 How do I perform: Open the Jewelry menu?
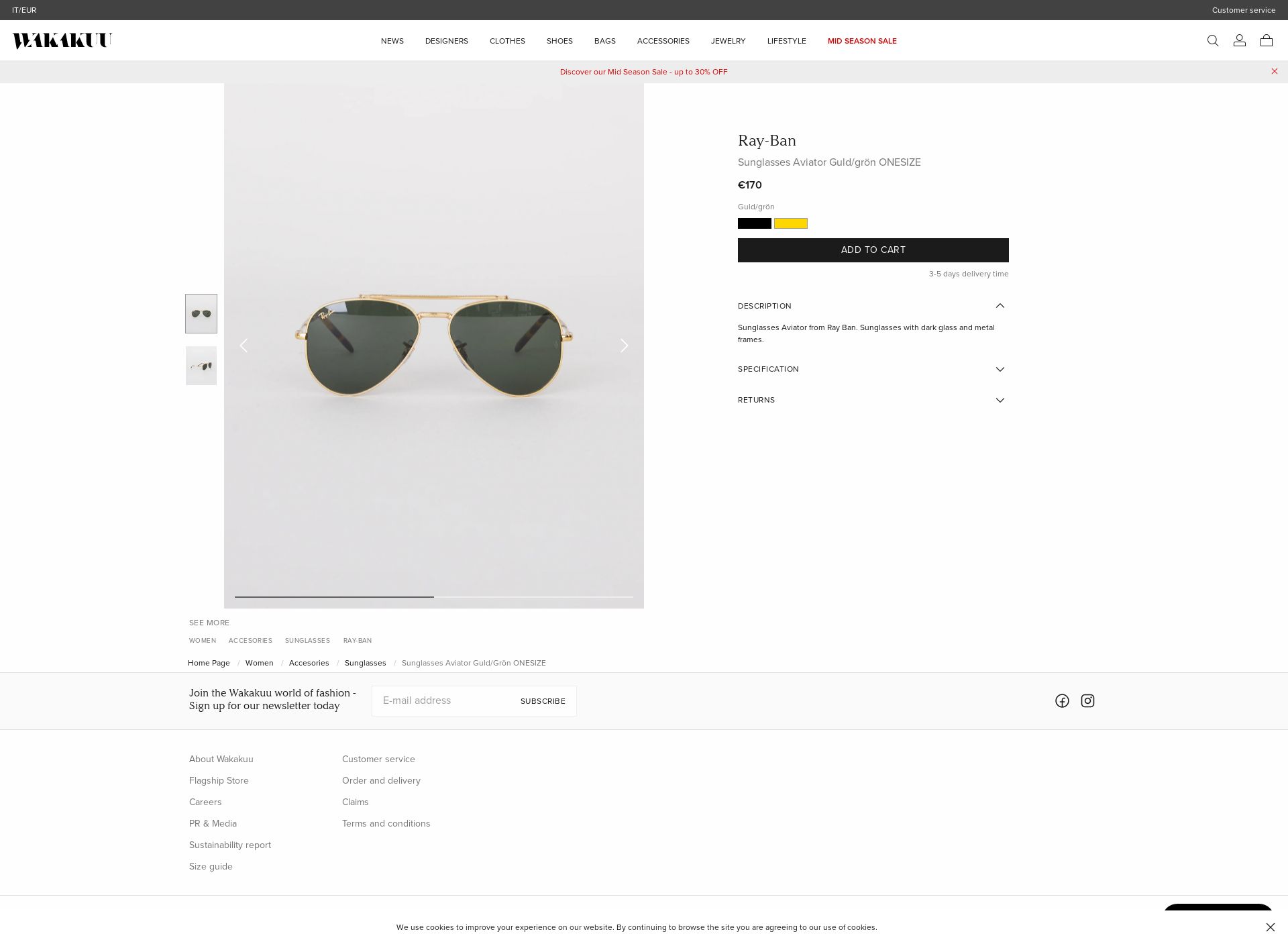pos(729,41)
